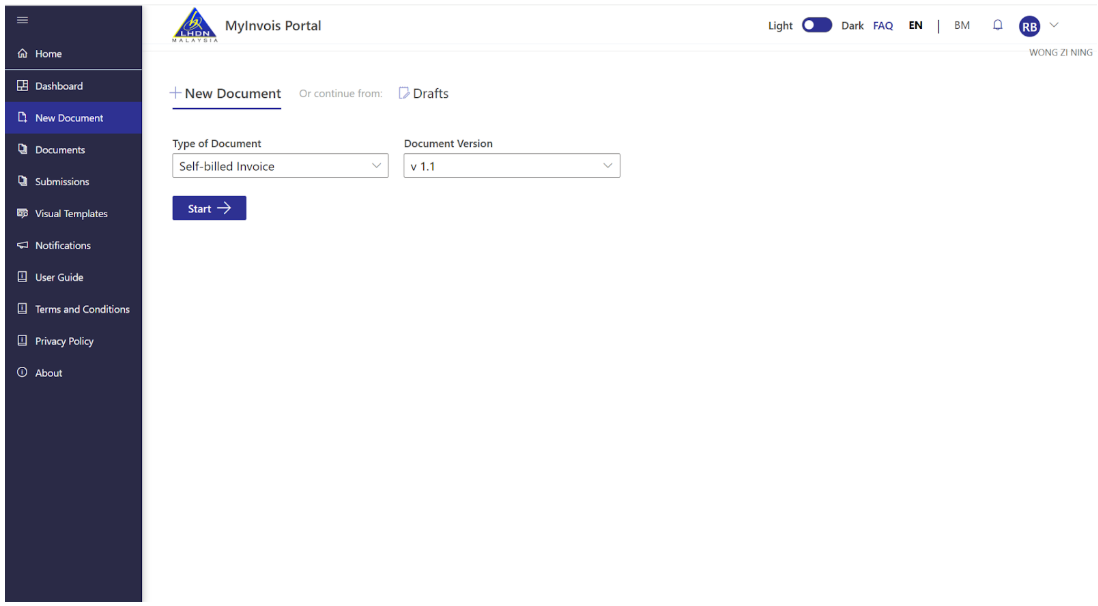The height and width of the screenshot is (606, 1098).
Task: Click the Visual Templates sidebar icon
Action: tap(22, 214)
